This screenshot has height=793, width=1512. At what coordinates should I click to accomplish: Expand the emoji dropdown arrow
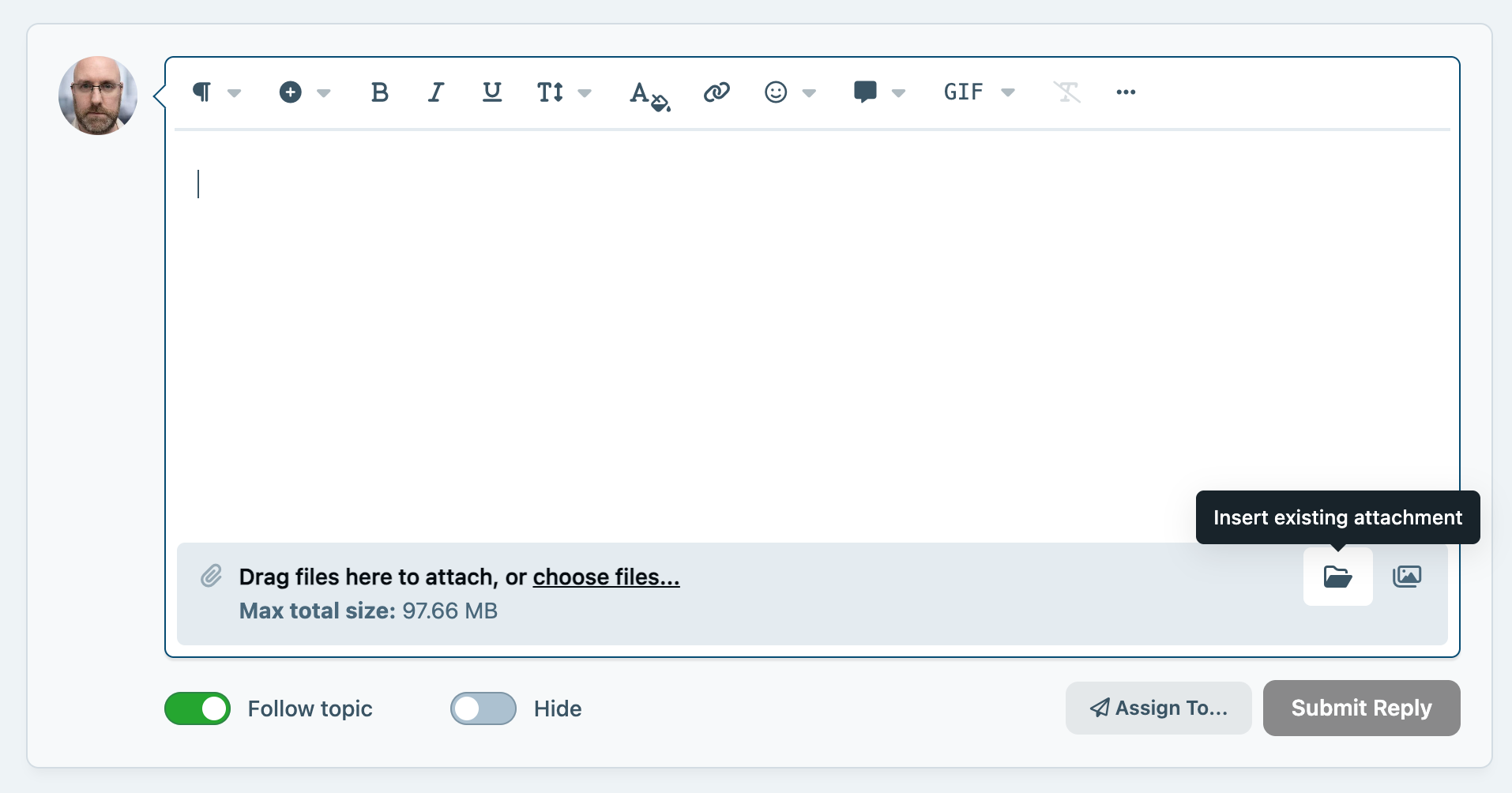click(x=809, y=93)
